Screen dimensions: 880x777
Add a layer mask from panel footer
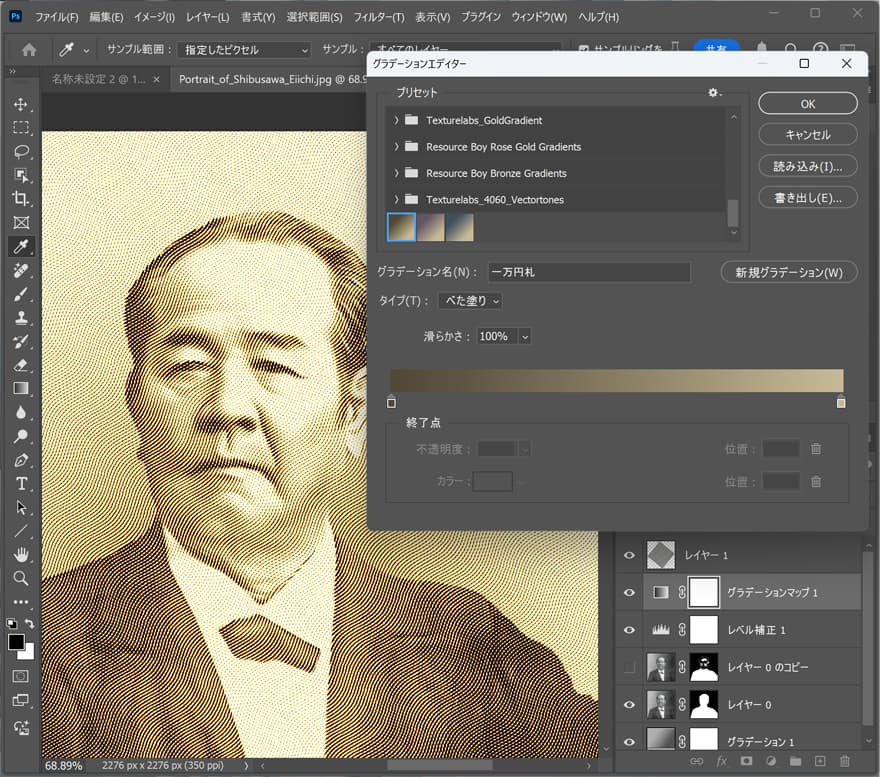pos(746,761)
